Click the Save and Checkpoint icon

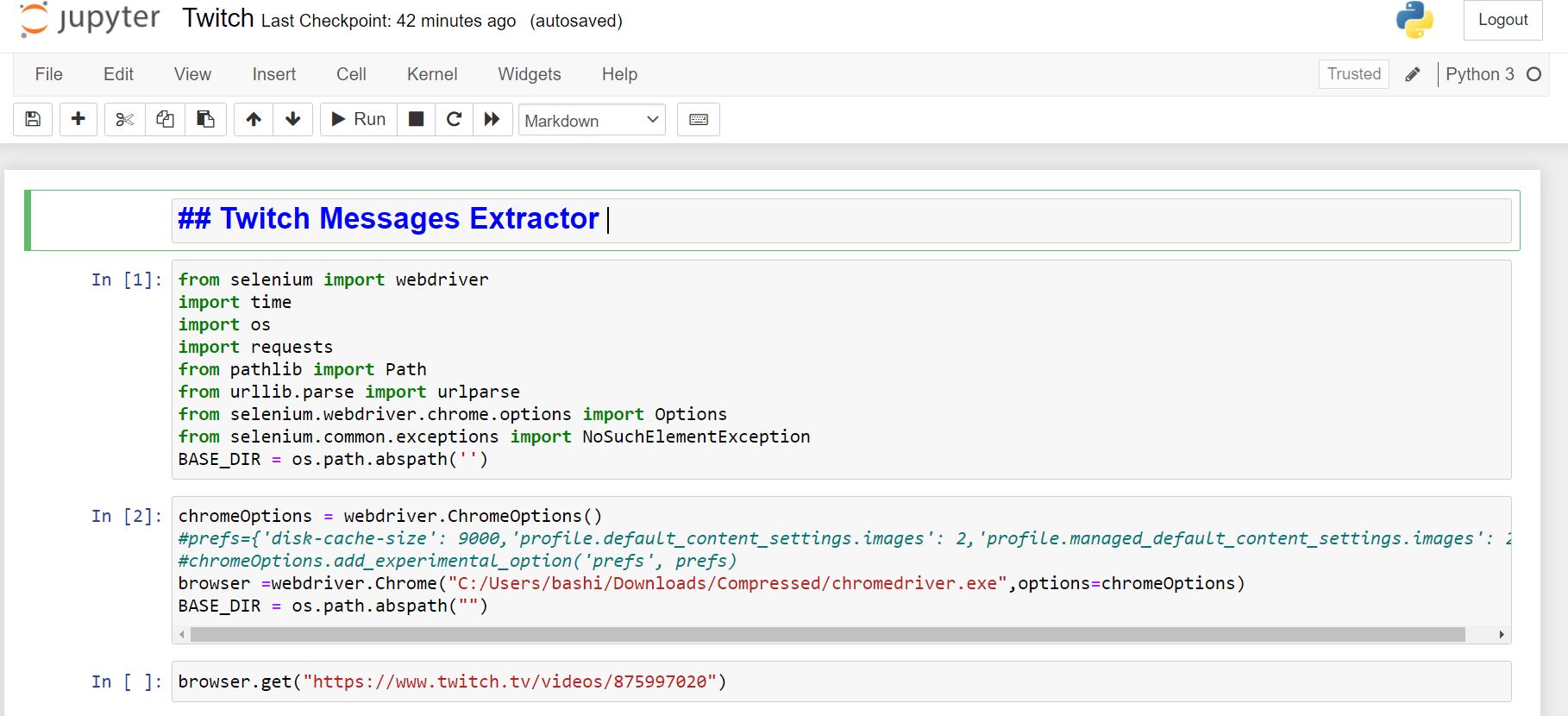coord(33,119)
